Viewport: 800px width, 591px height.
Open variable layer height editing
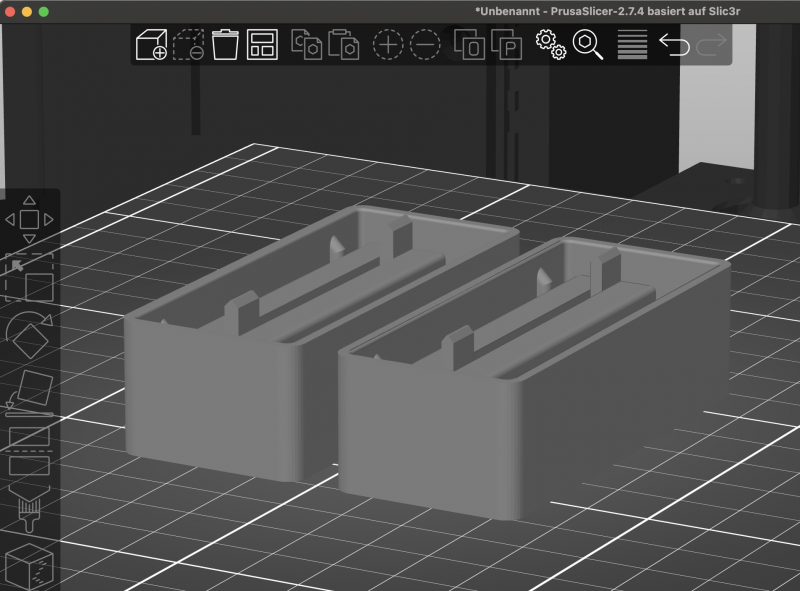632,45
